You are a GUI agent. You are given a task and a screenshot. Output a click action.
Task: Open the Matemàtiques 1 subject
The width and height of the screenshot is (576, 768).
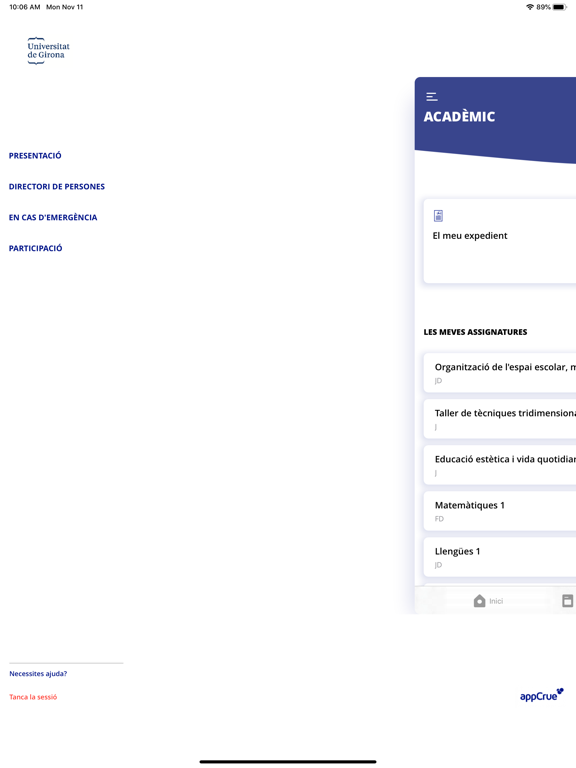pyautogui.click(x=500, y=511)
